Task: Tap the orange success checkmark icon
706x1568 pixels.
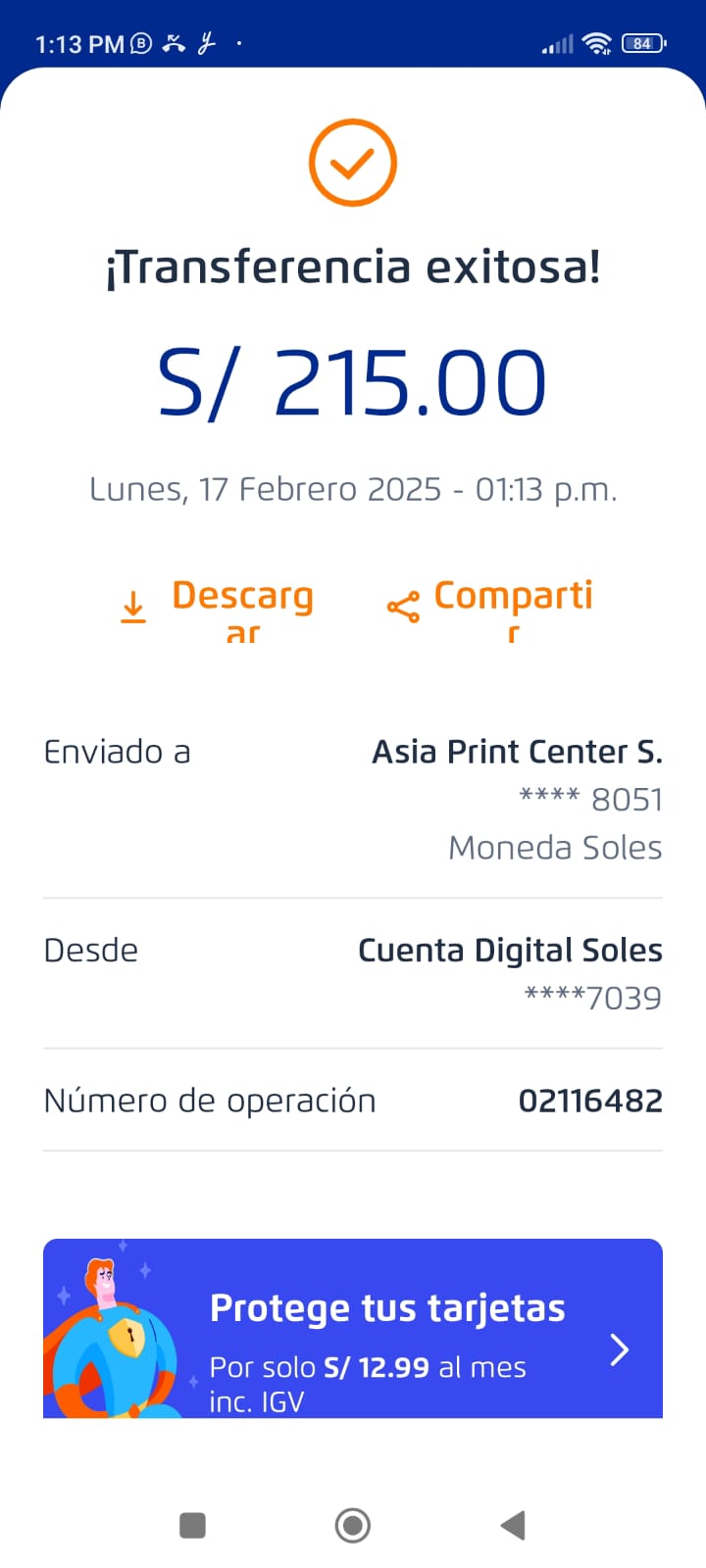Action: click(353, 163)
